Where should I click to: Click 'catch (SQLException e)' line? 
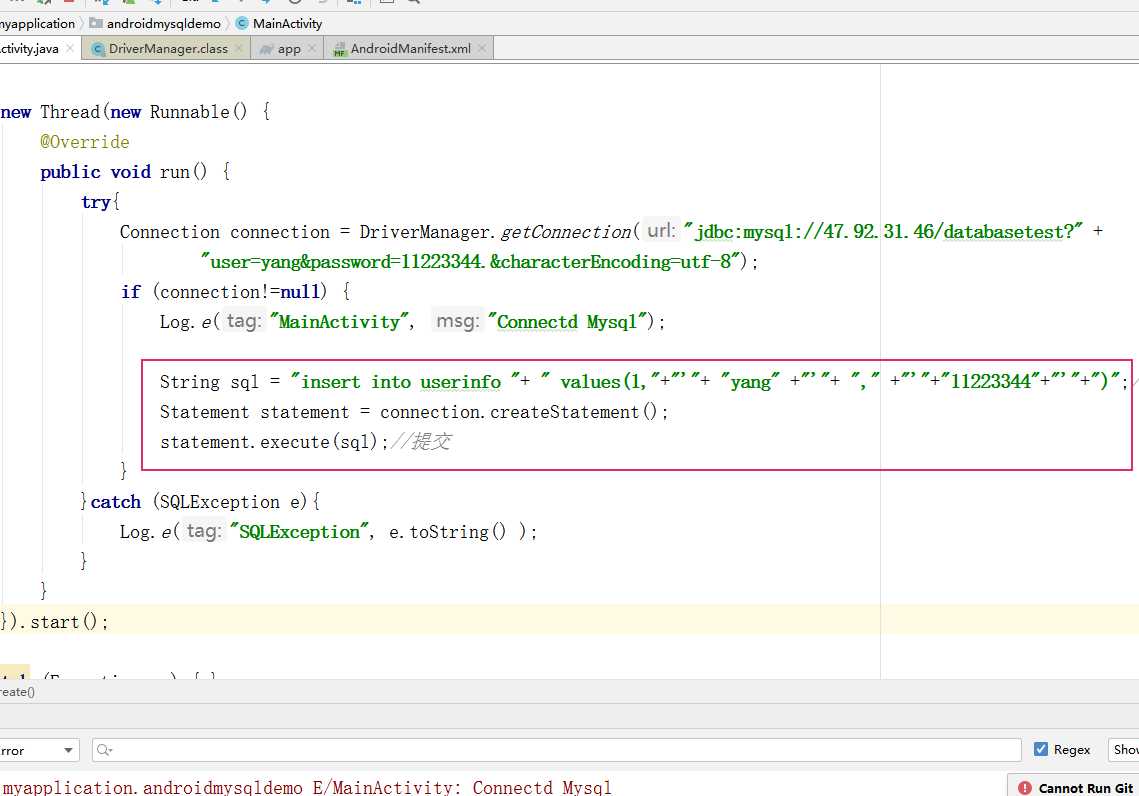[x=200, y=502]
